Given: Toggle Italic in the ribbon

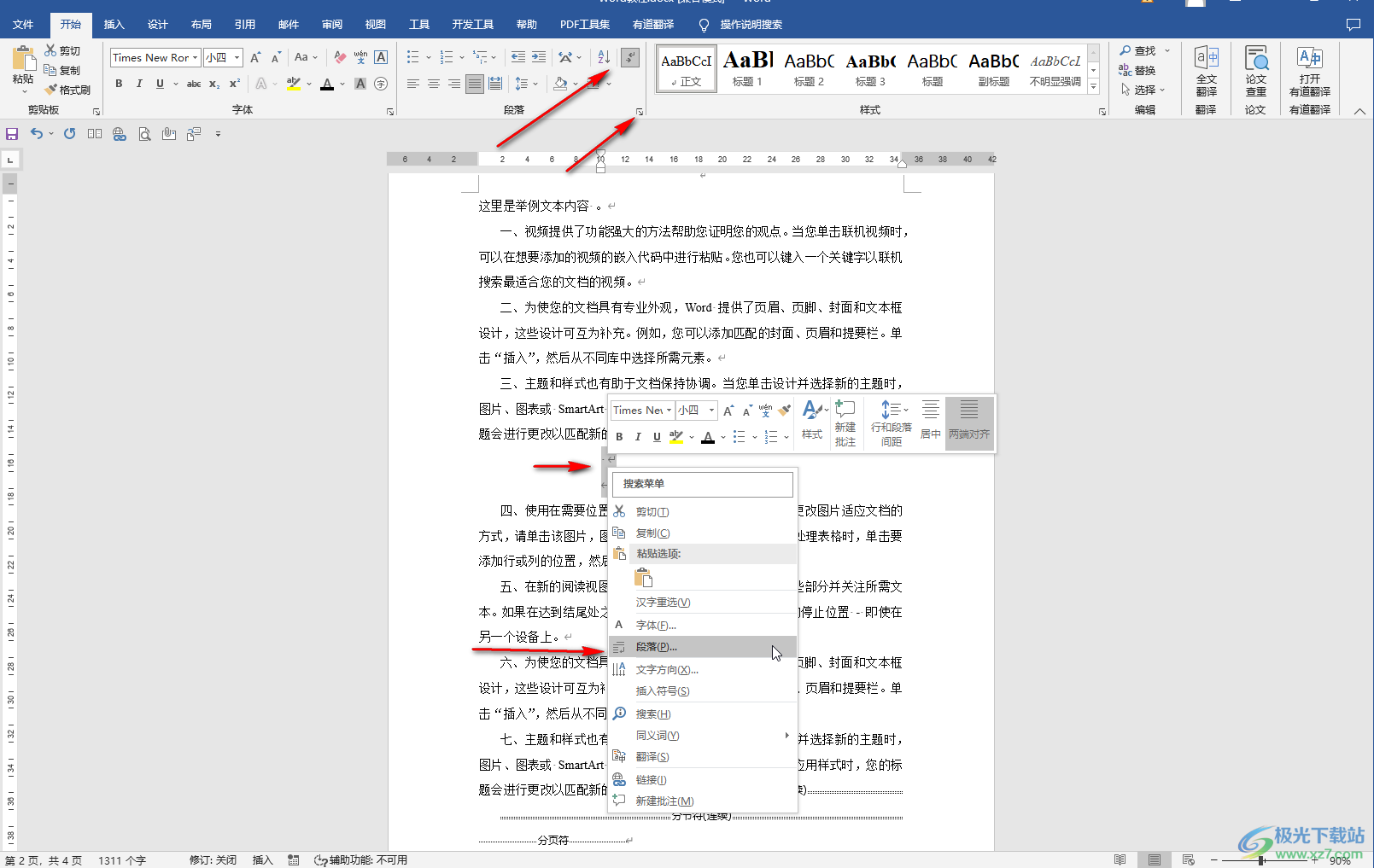Looking at the screenshot, I should click(x=139, y=84).
